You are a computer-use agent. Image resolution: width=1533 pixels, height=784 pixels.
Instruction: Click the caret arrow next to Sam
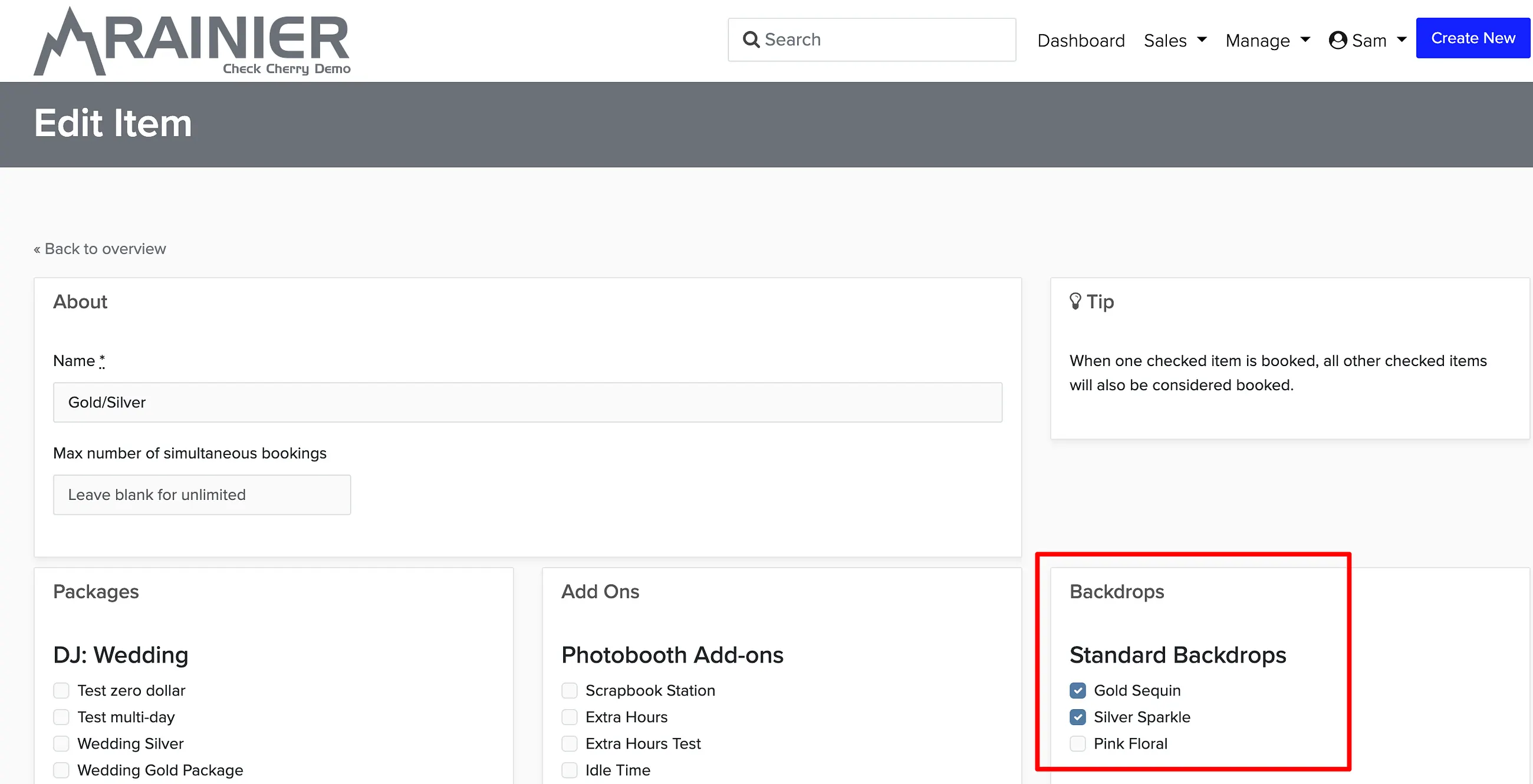coord(1402,40)
